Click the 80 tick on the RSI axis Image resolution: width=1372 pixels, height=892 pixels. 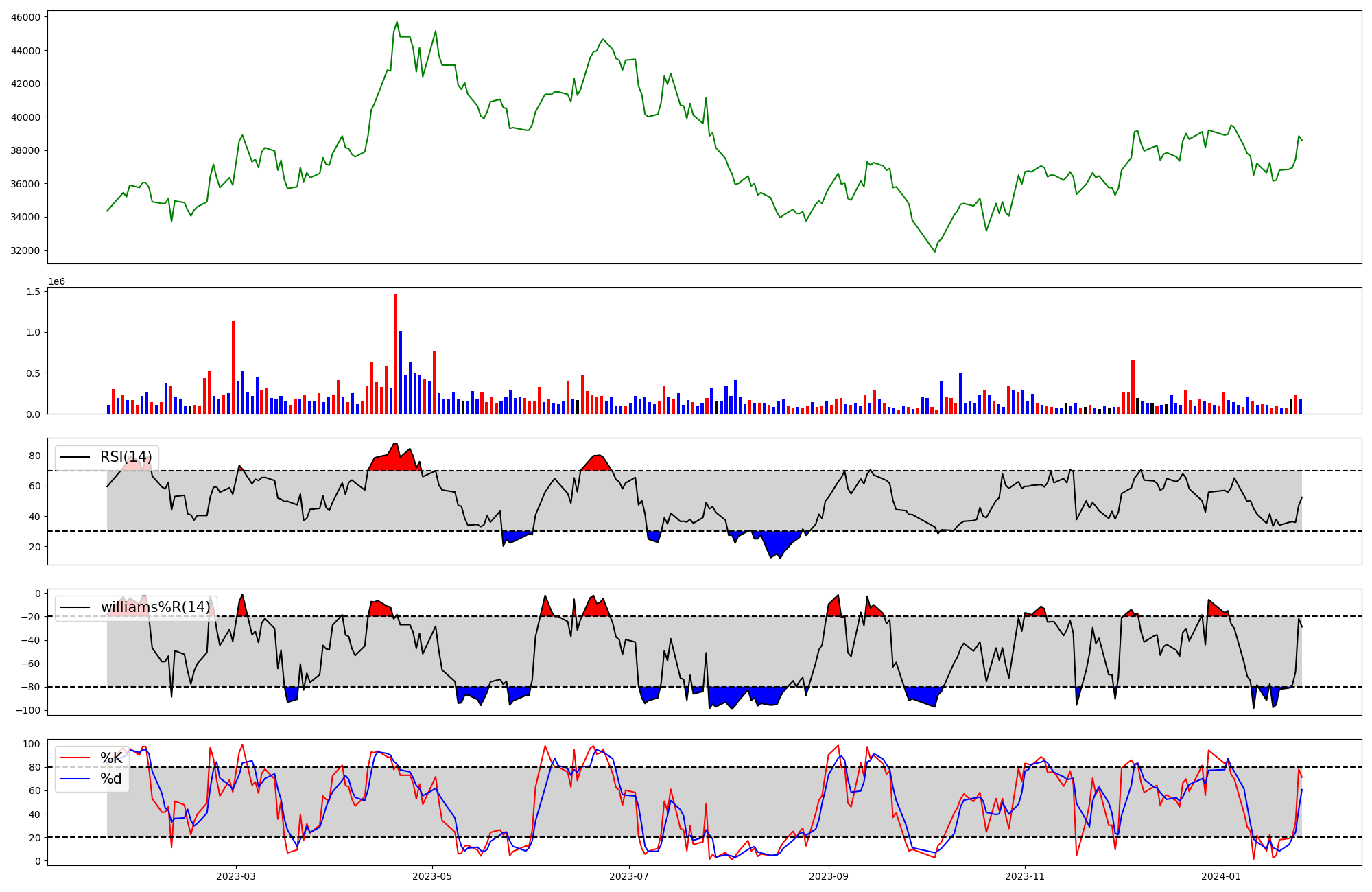click(34, 456)
